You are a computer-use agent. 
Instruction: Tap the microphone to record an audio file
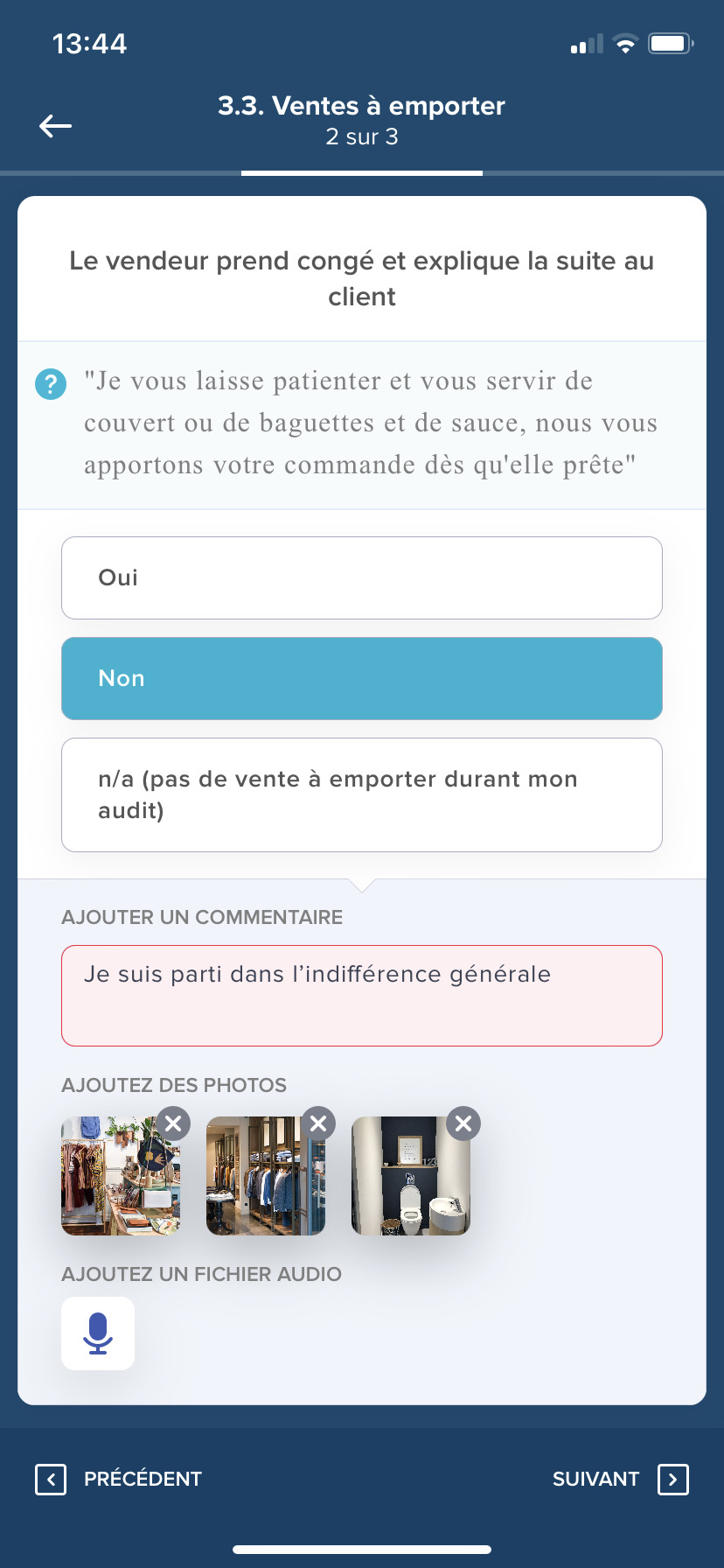[x=97, y=1333]
